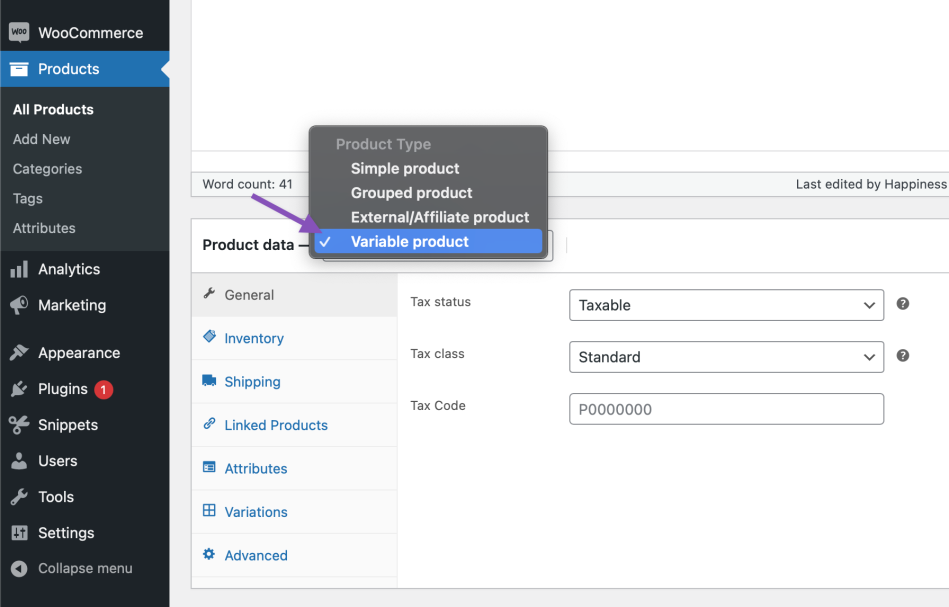Click the Settings sliders icon
Viewport: 949px width, 607px height.
pos(19,533)
